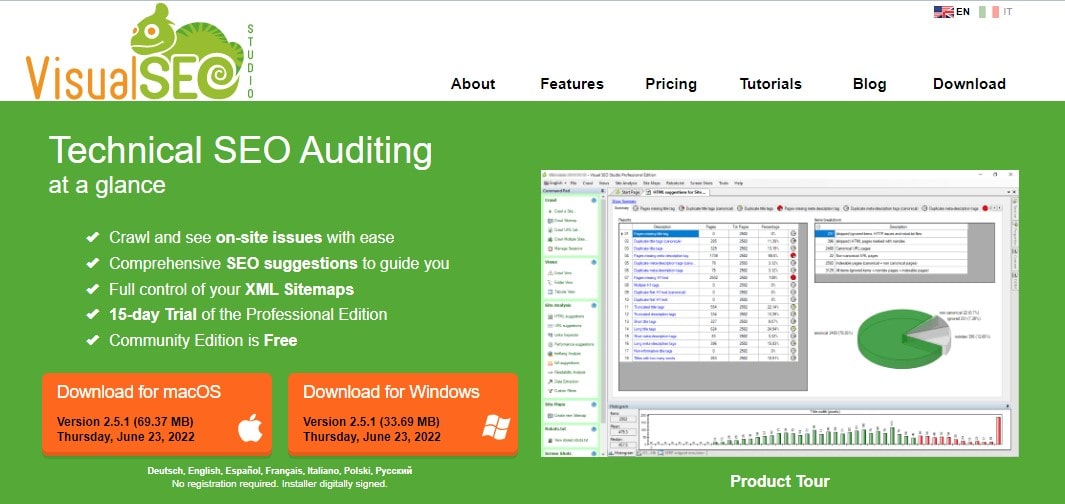Navigate to Tutorials
This screenshot has width=1065, height=504.
pos(770,84)
